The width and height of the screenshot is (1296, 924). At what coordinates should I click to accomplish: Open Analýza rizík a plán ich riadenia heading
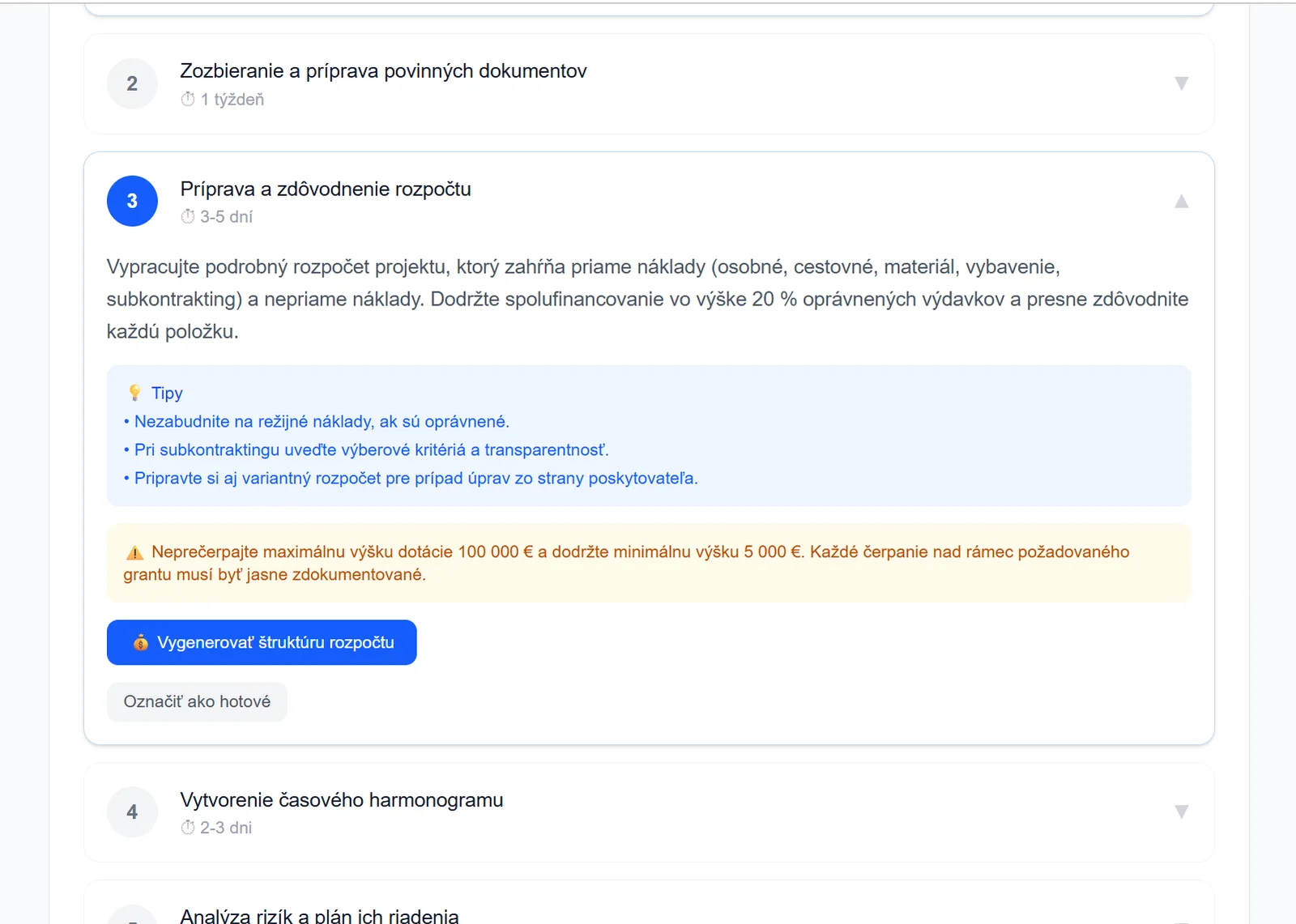coord(319,916)
